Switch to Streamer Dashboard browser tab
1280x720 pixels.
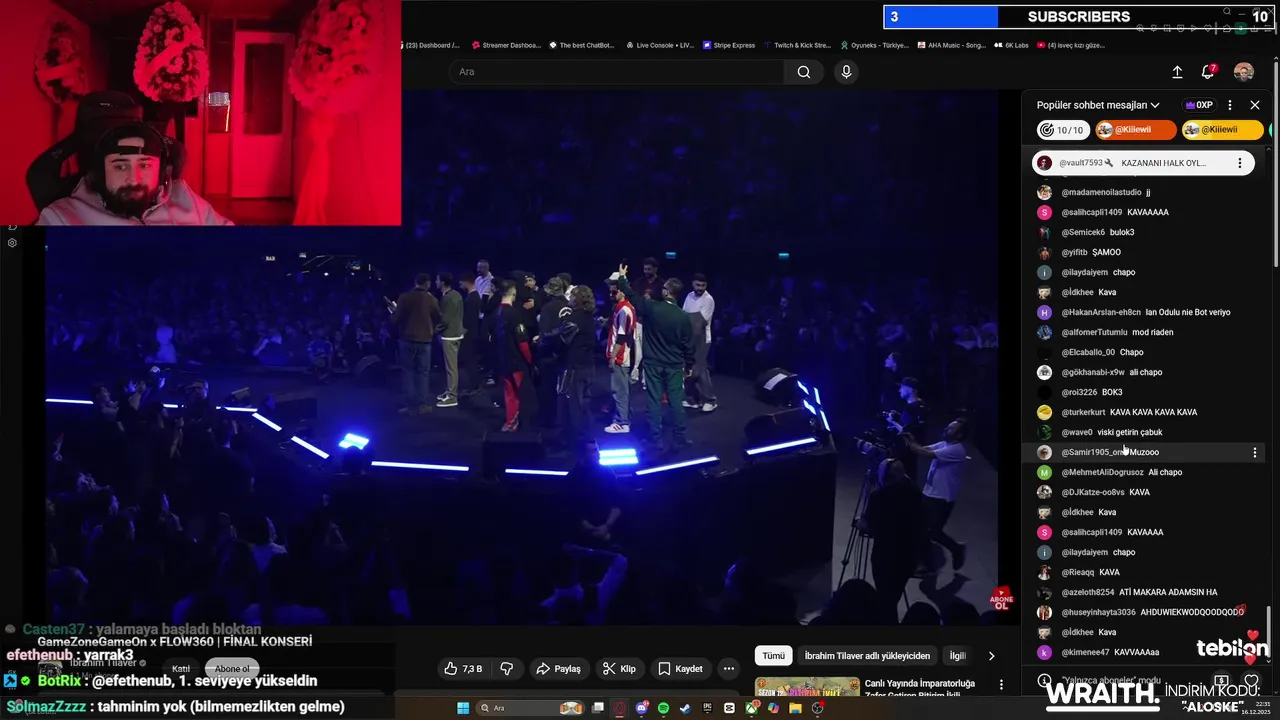505,45
